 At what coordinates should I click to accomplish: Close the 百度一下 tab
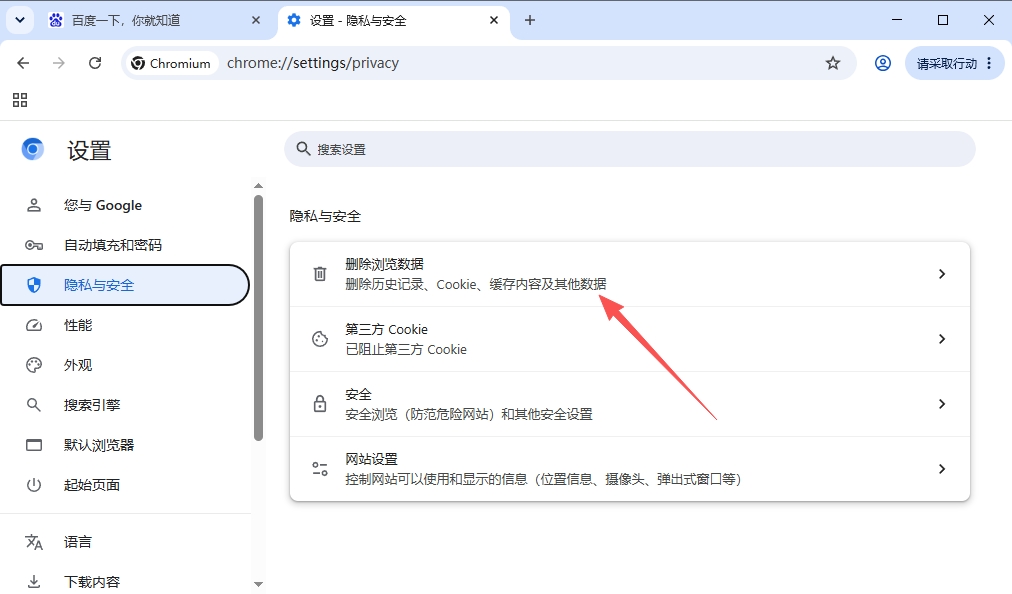(x=256, y=20)
